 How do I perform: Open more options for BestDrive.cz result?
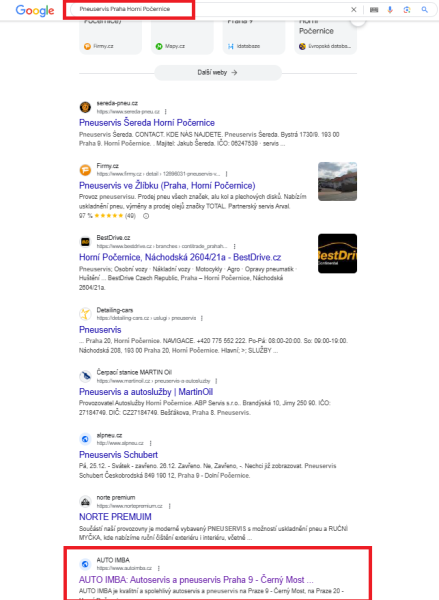pyautogui.click(x=235, y=246)
